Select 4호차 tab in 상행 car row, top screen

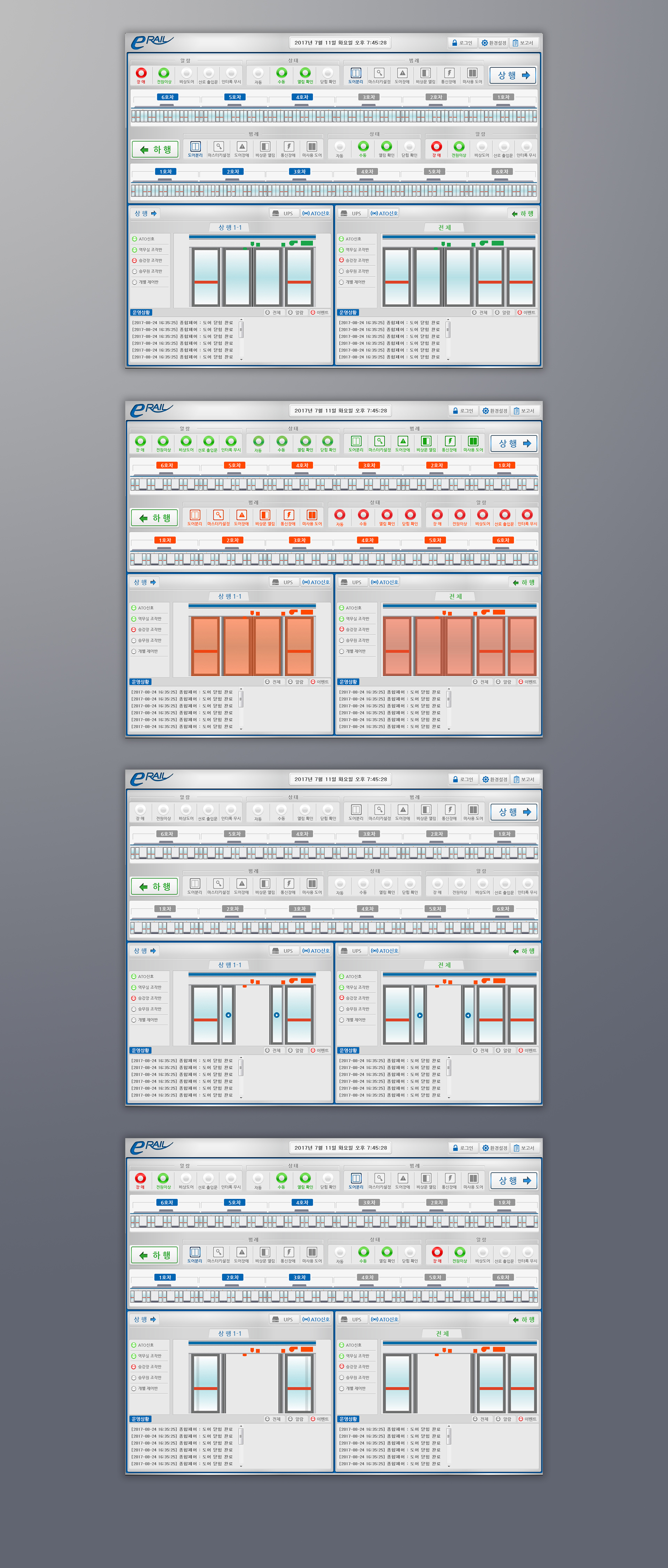point(302,97)
